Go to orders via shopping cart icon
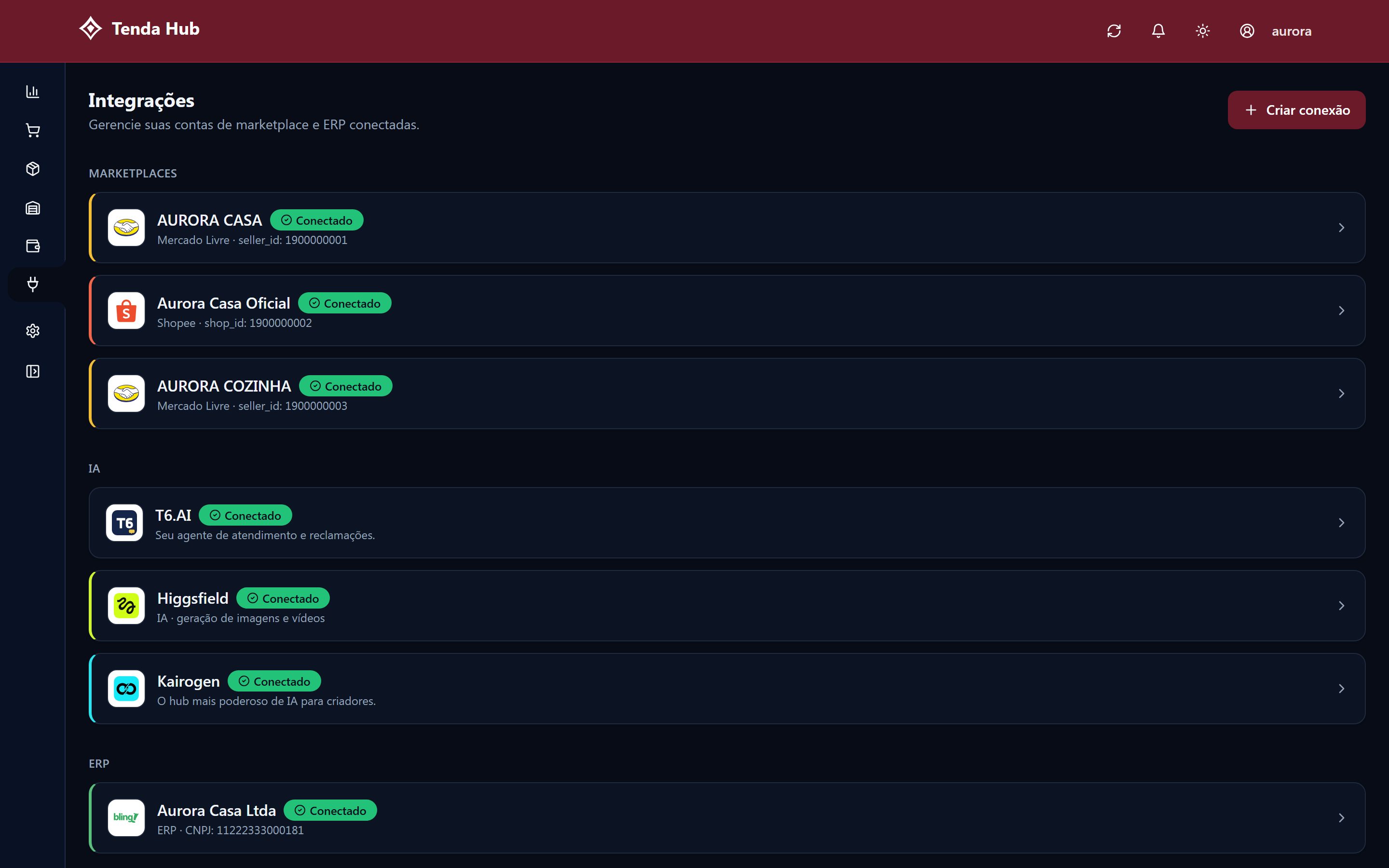 (x=33, y=130)
